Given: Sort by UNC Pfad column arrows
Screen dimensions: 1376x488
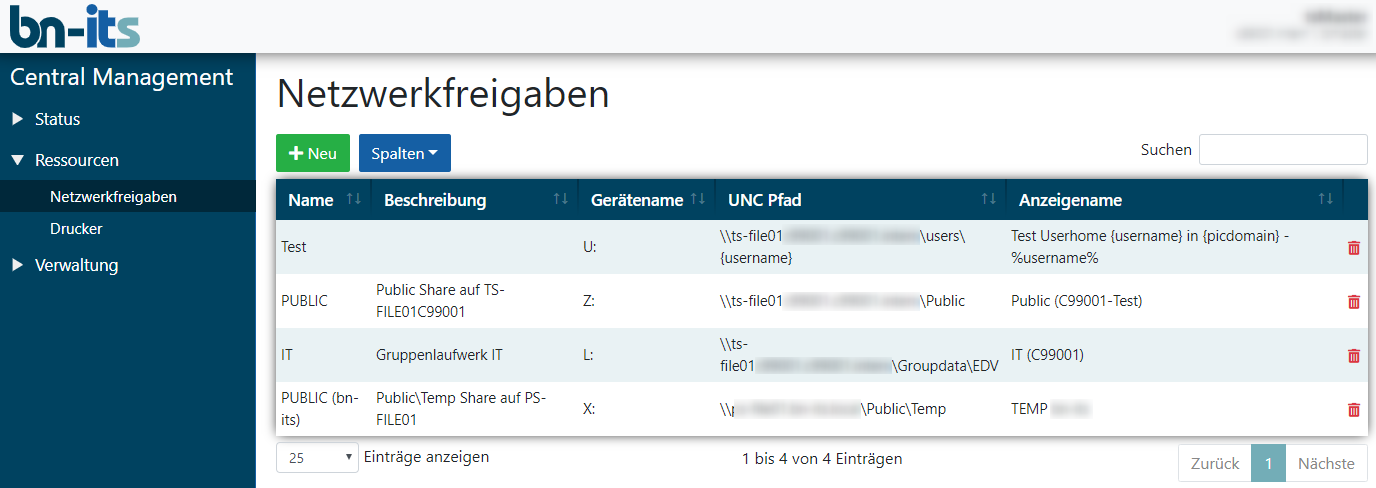Looking at the screenshot, I should pos(988,200).
